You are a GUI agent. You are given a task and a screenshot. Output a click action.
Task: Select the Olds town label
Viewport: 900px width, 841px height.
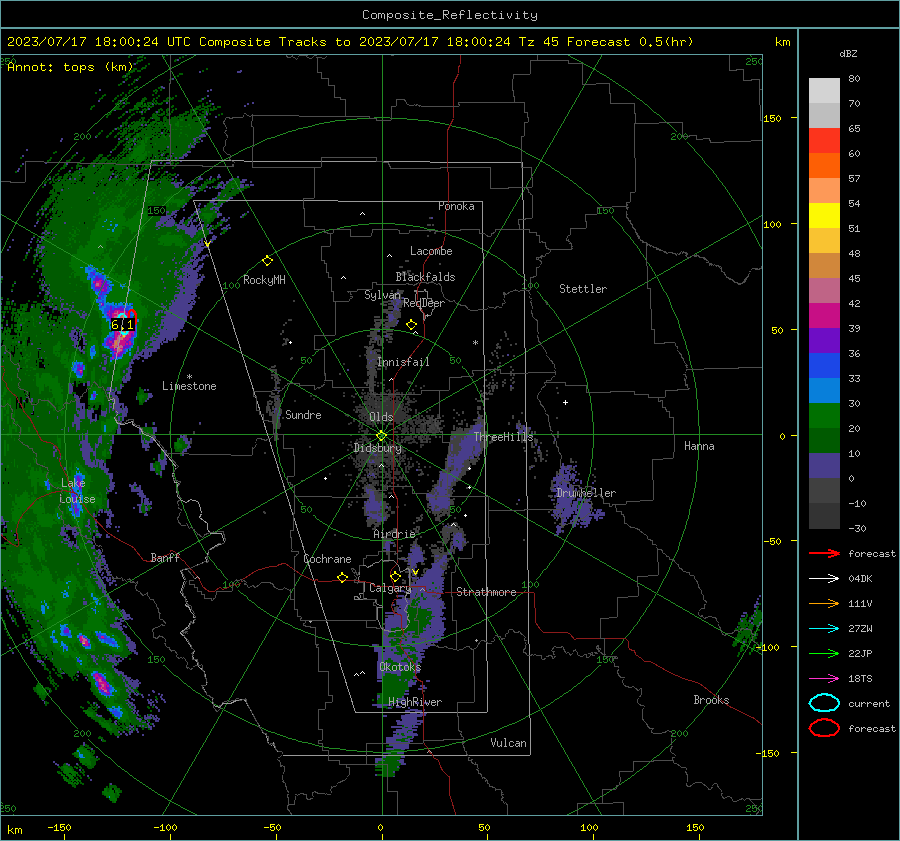tap(381, 417)
